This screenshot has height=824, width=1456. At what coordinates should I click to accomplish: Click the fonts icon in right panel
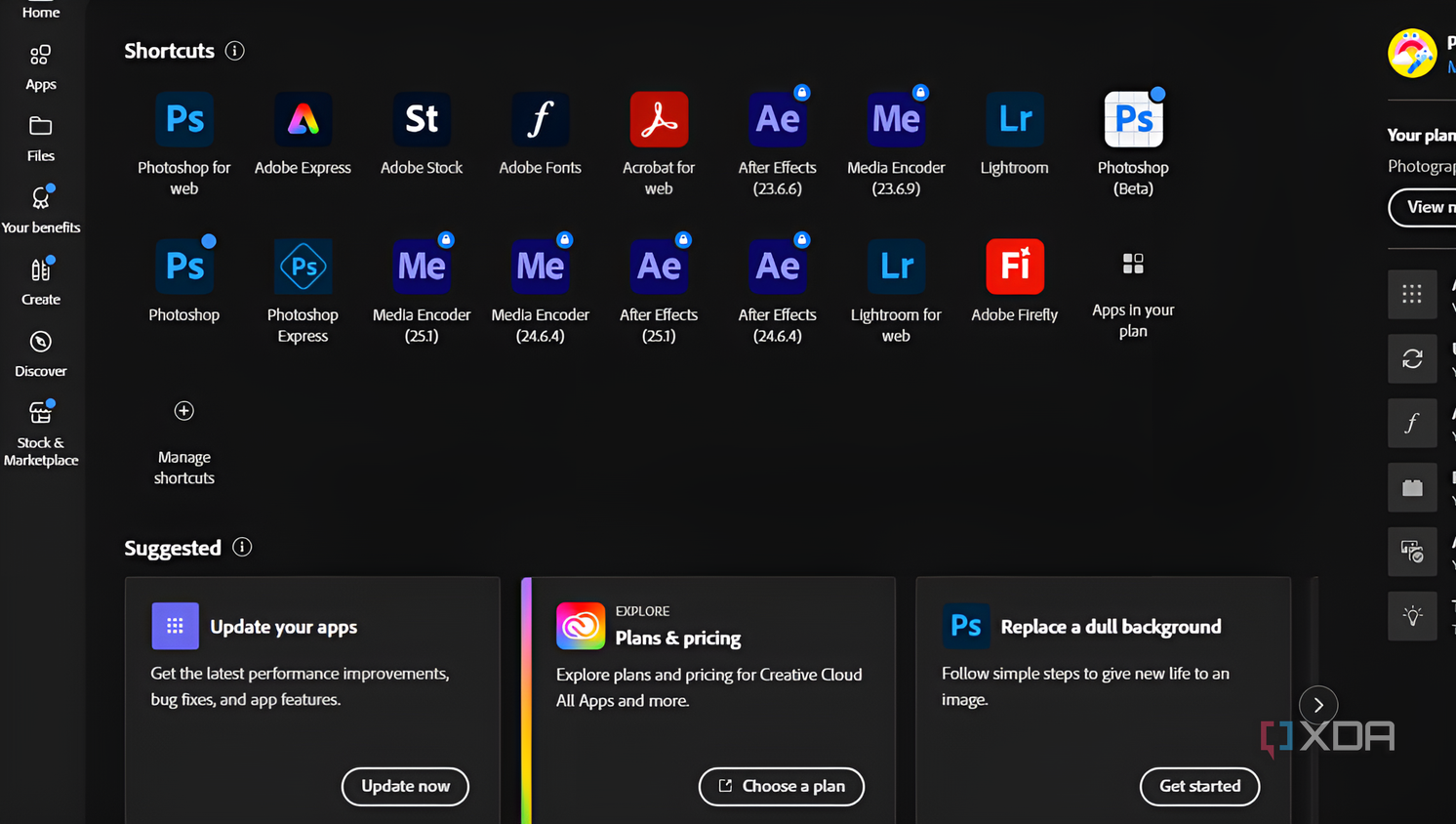(1412, 423)
